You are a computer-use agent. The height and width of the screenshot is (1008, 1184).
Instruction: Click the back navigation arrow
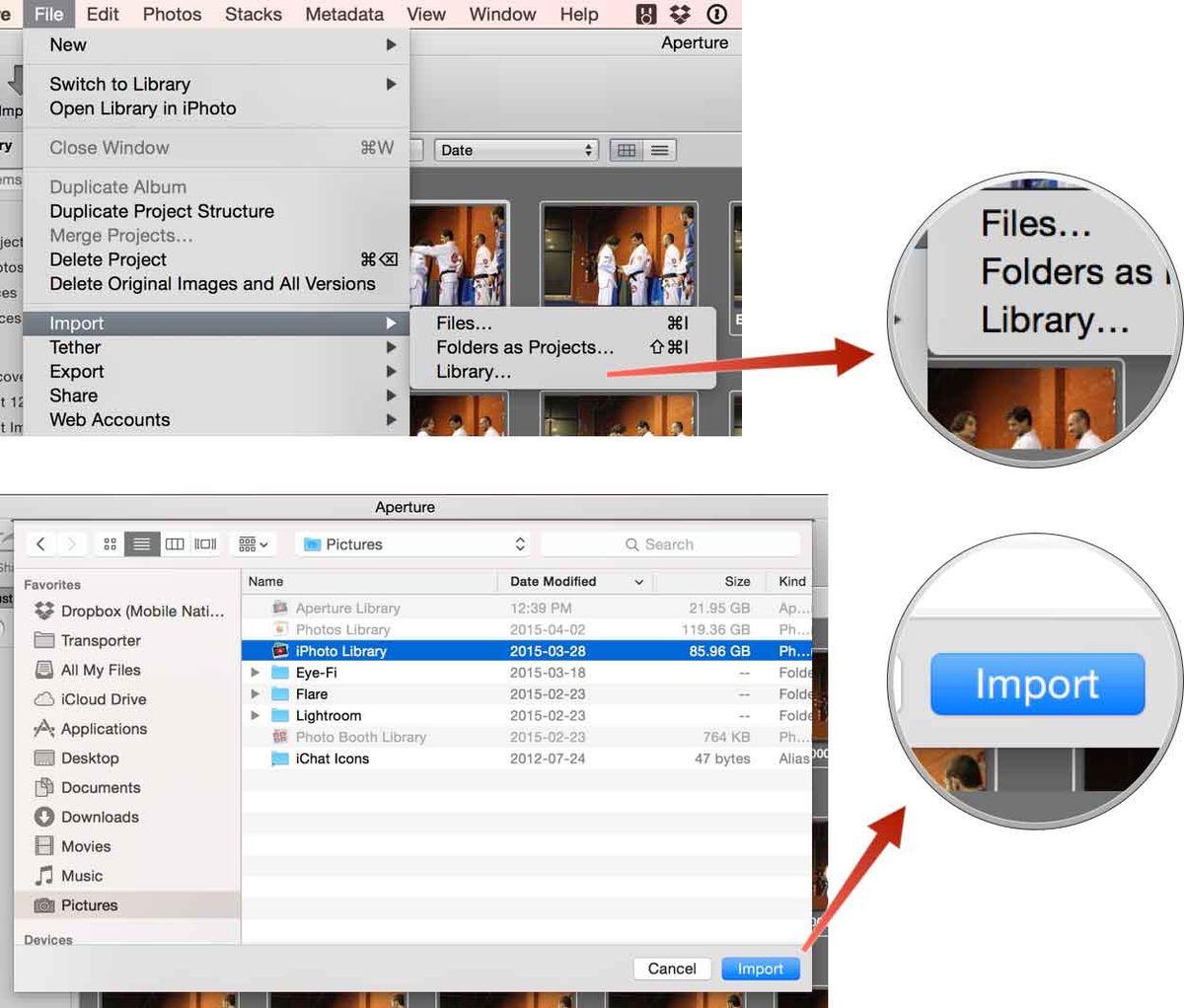(x=40, y=543)
